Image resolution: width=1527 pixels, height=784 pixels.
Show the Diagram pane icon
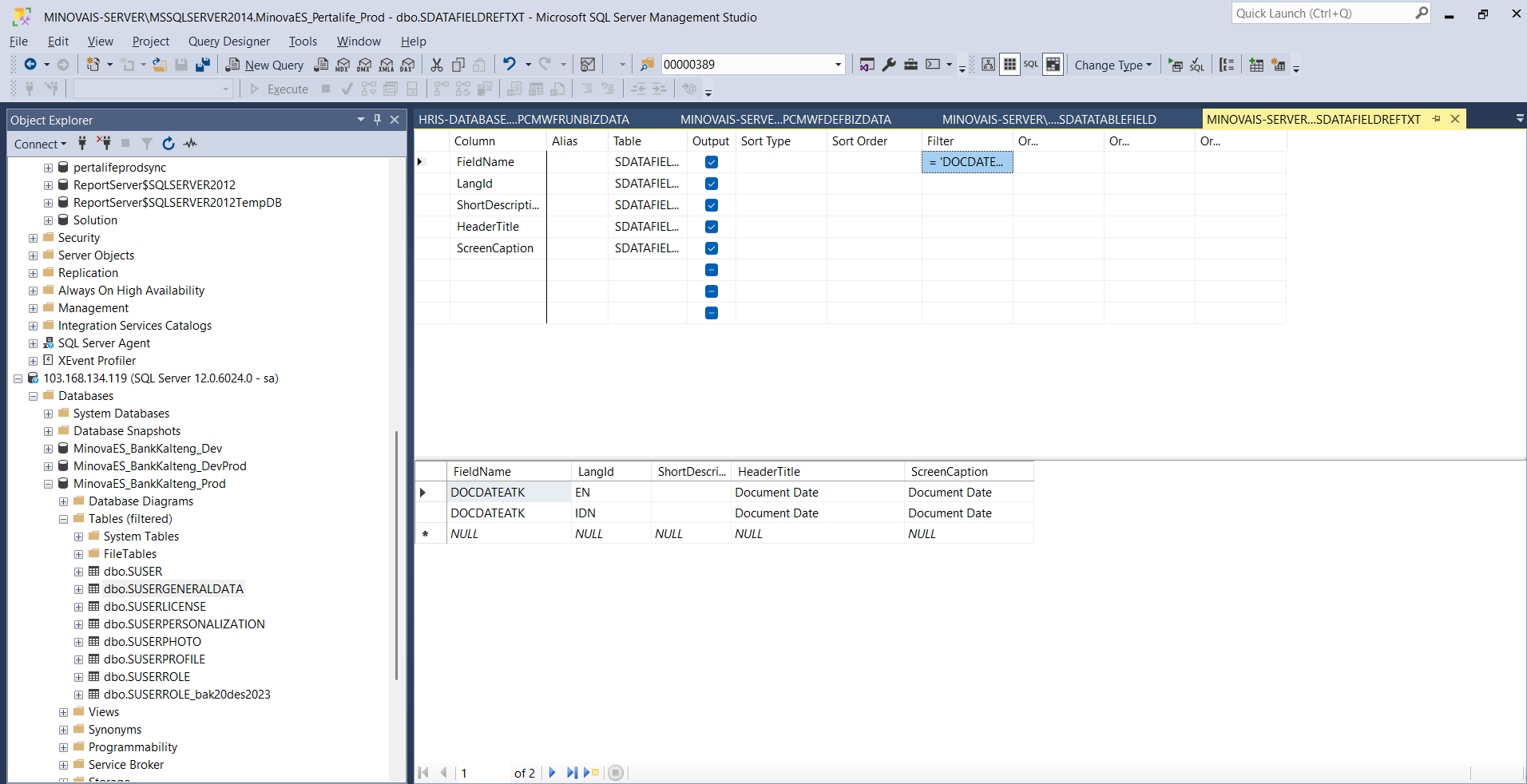[988, 65]
